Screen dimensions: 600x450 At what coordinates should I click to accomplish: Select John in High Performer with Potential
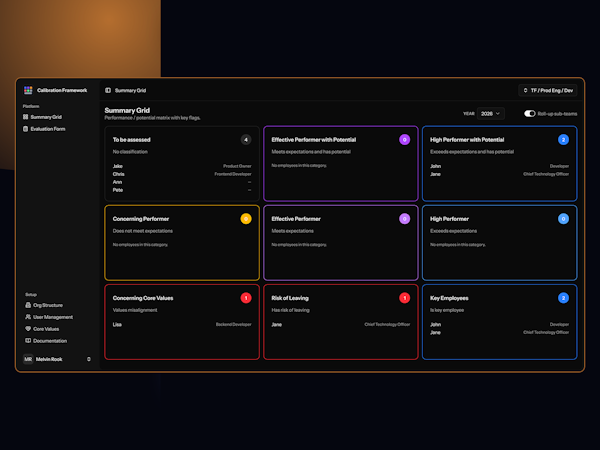[435, 166]
